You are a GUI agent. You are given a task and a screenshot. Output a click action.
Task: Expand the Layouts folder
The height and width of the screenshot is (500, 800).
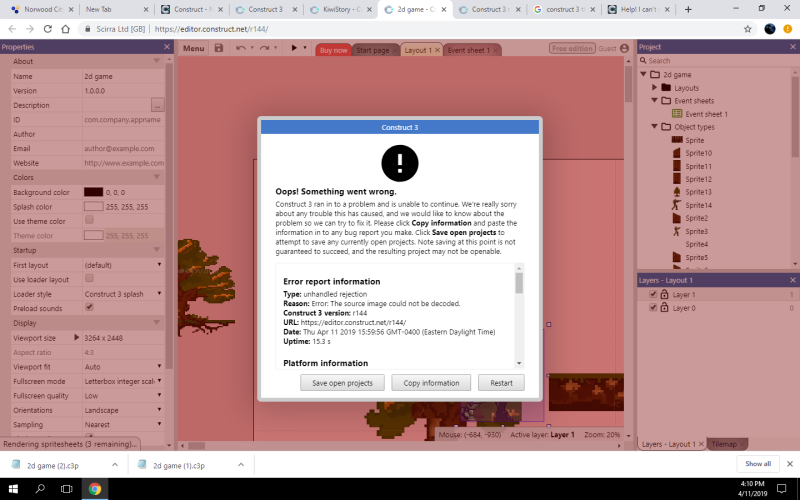(655, 88)
